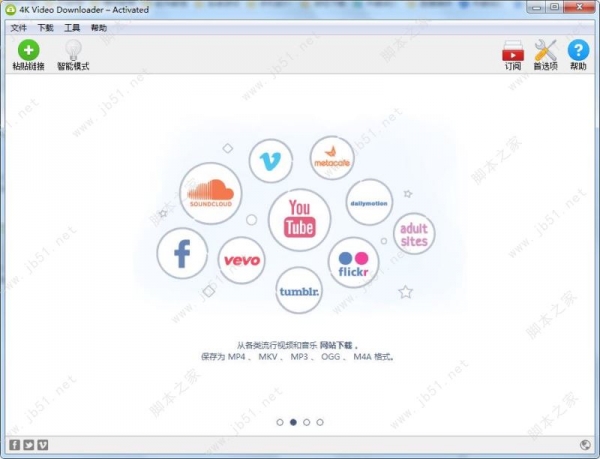600x459 pixels.
Task: Maximize the 4K Video Downloader window
Action: coord(554,7)
